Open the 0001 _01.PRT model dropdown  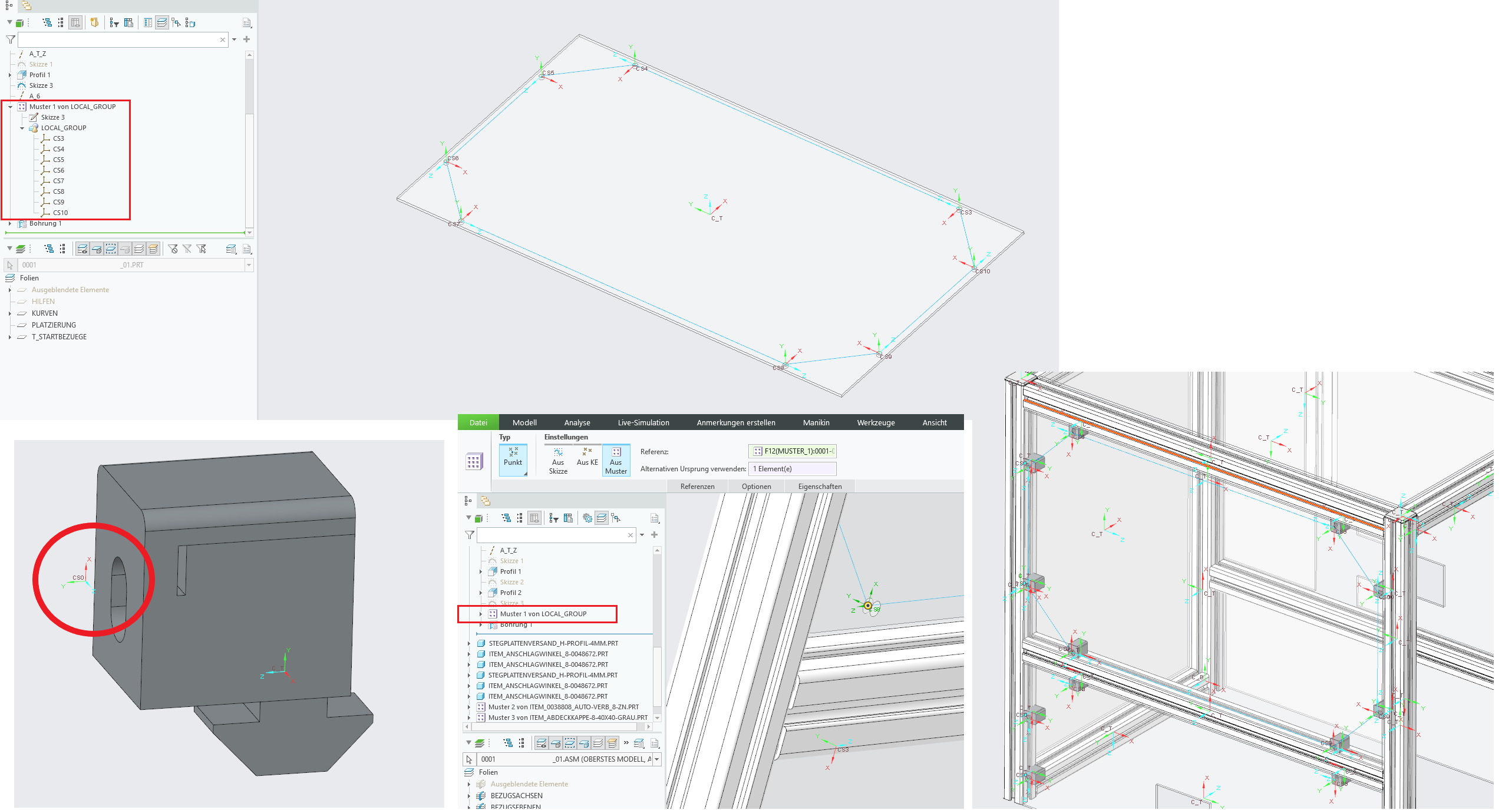click(x=249, y=265)
